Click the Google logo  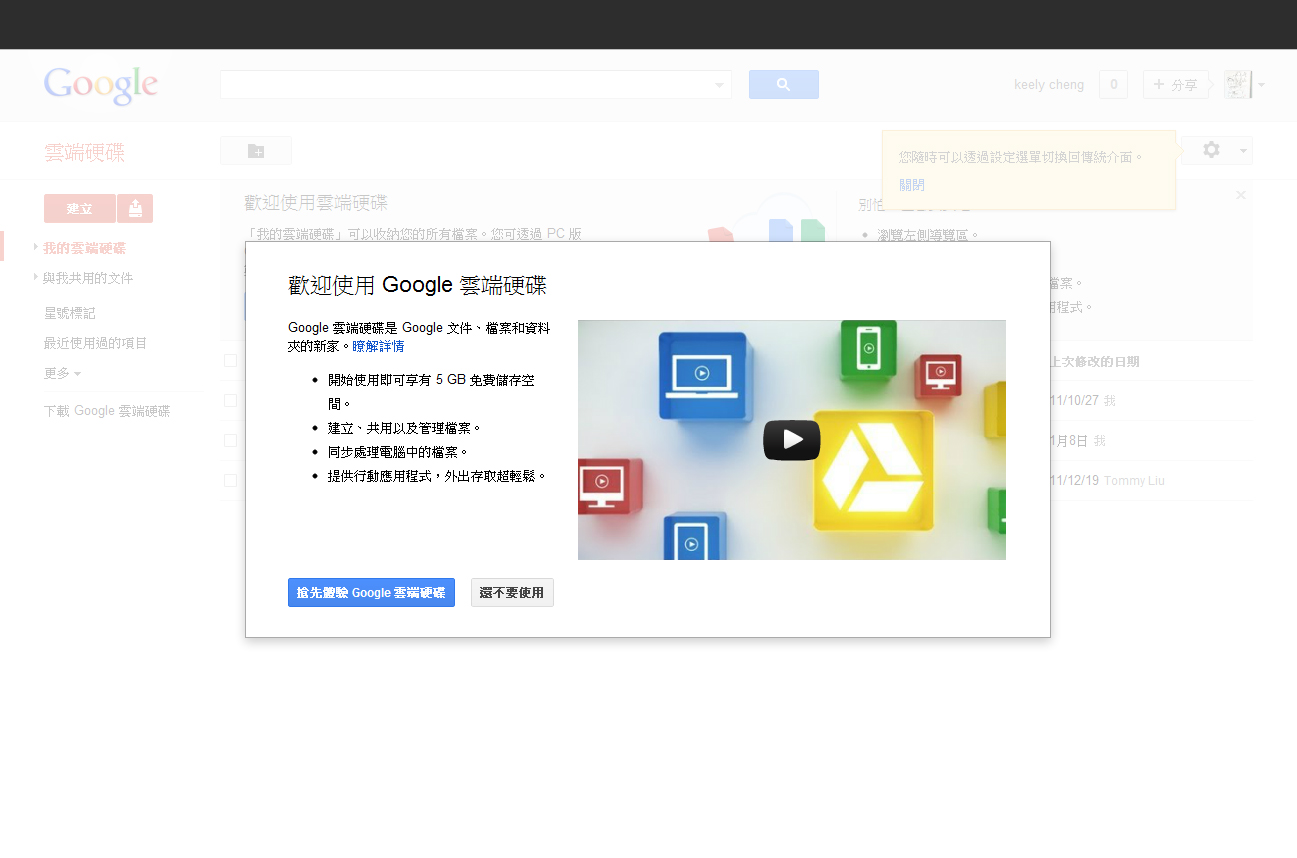pyautogui.click(x=100, y=86)
